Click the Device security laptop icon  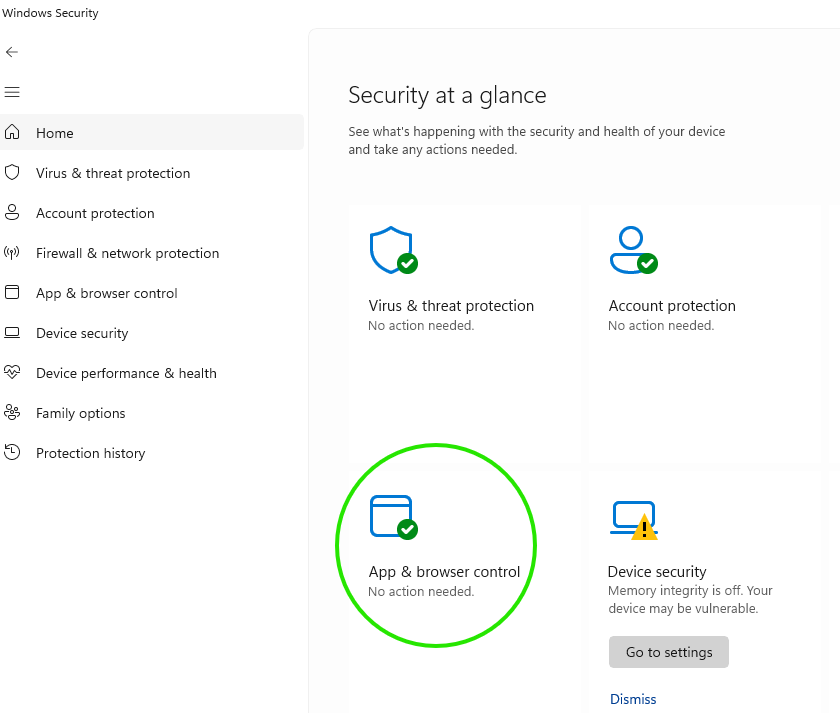coord(632,515)
